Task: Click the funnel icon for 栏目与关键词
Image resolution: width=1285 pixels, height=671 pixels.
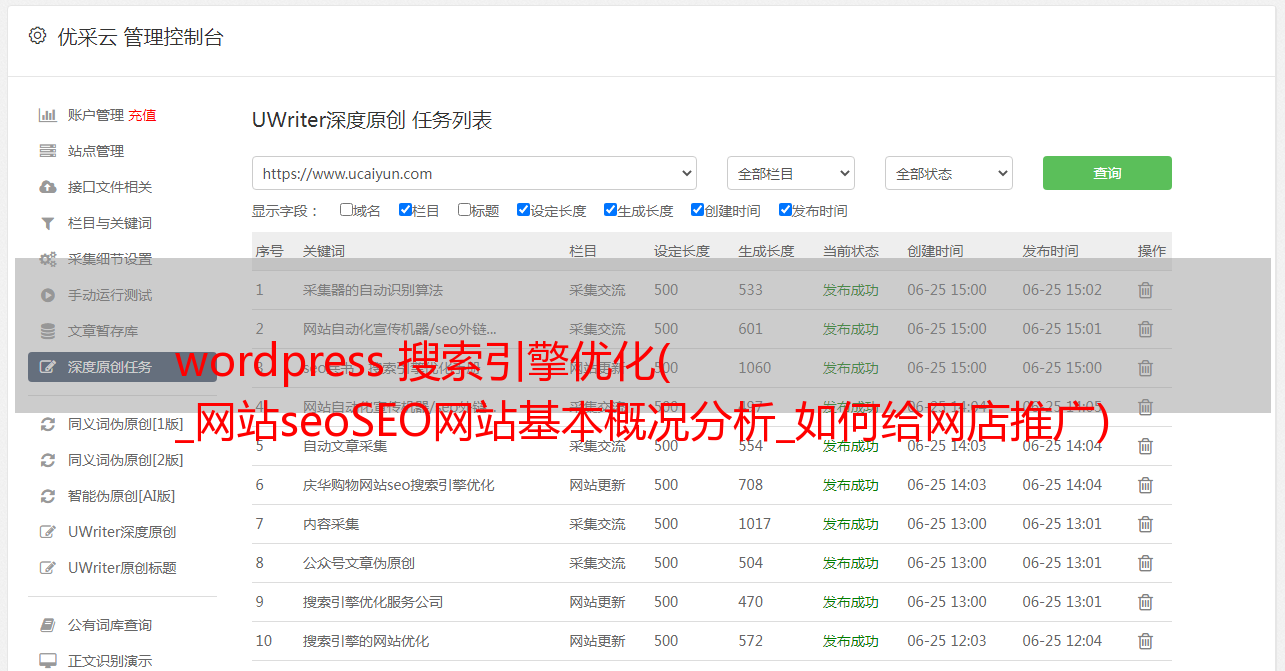Action: (x=47, y=223)
